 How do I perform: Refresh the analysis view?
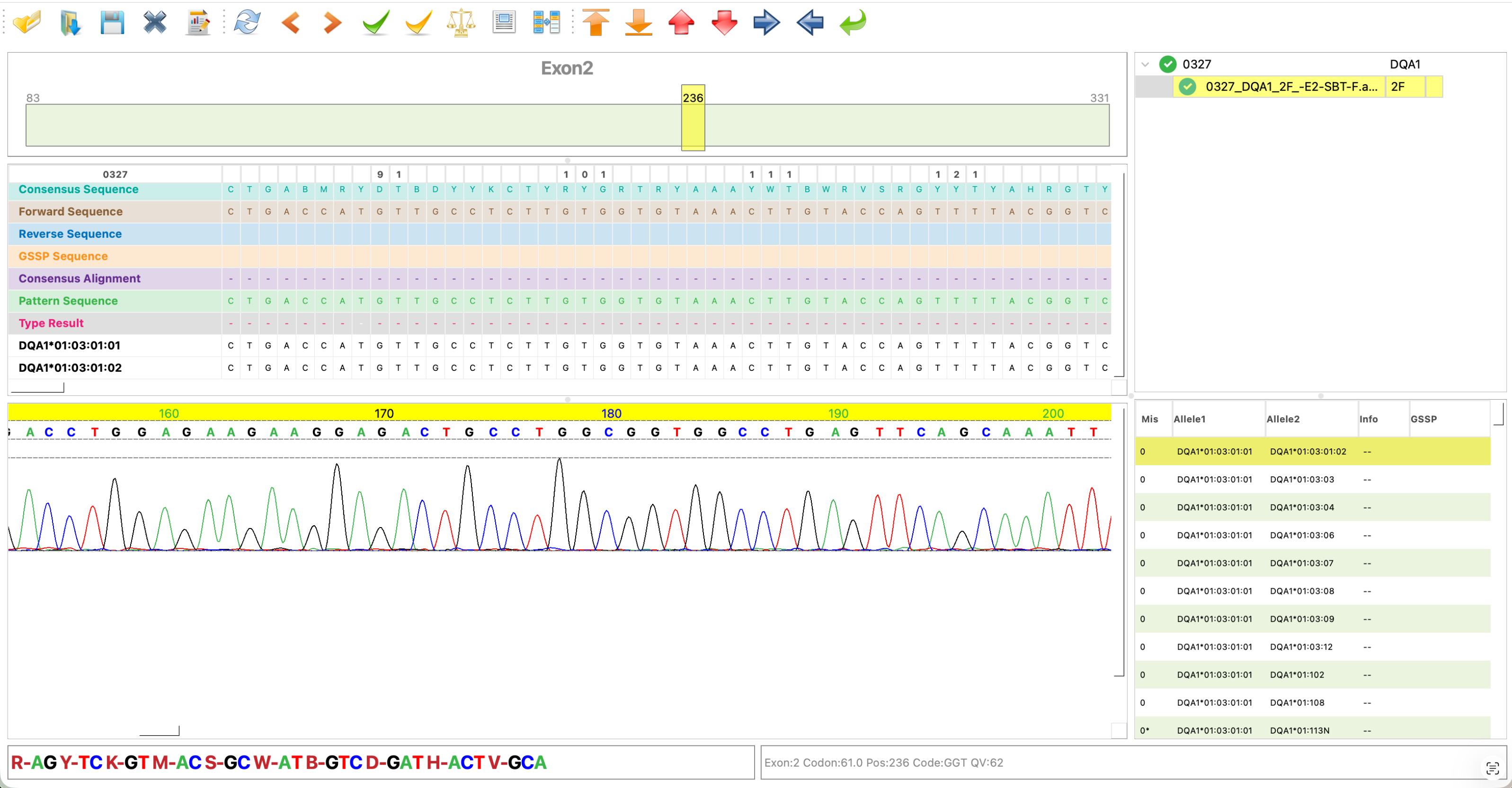click(247, 23)
